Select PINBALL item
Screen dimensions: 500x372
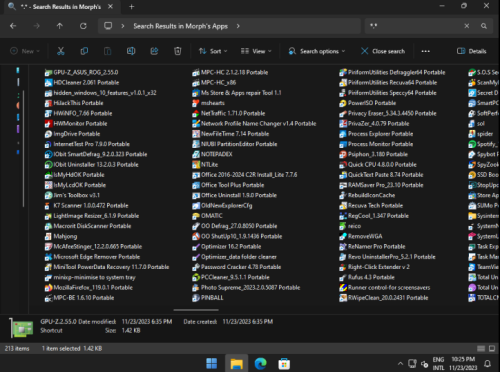coord(208,298)
